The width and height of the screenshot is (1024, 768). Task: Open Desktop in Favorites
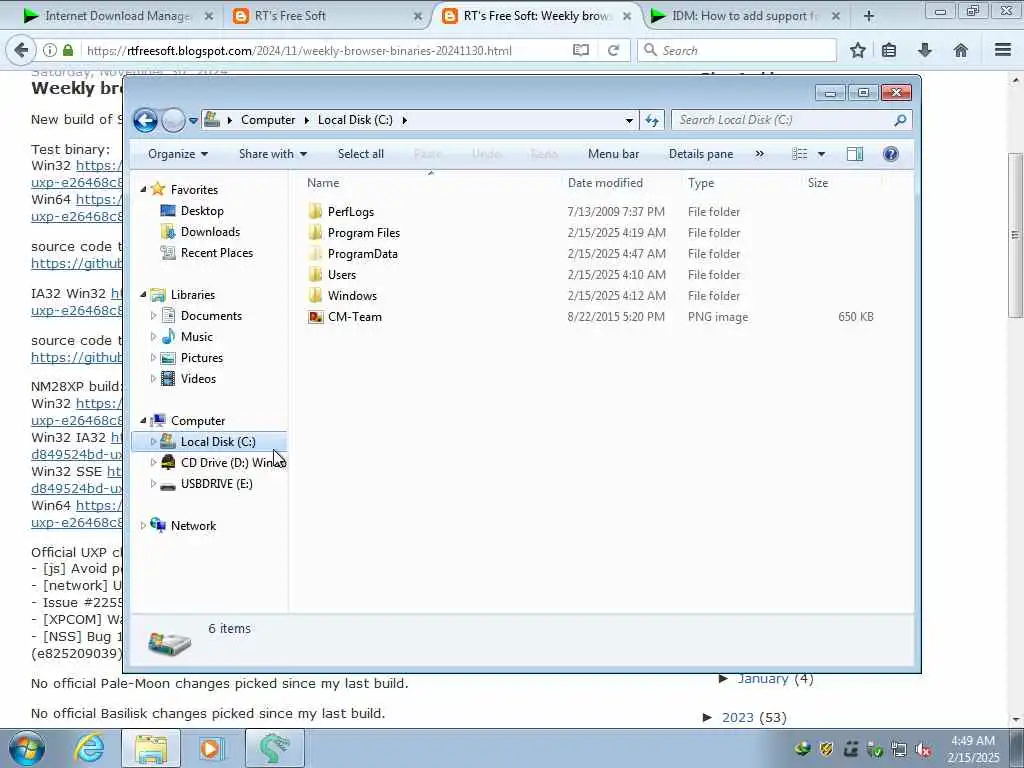[x=202, y=211]
